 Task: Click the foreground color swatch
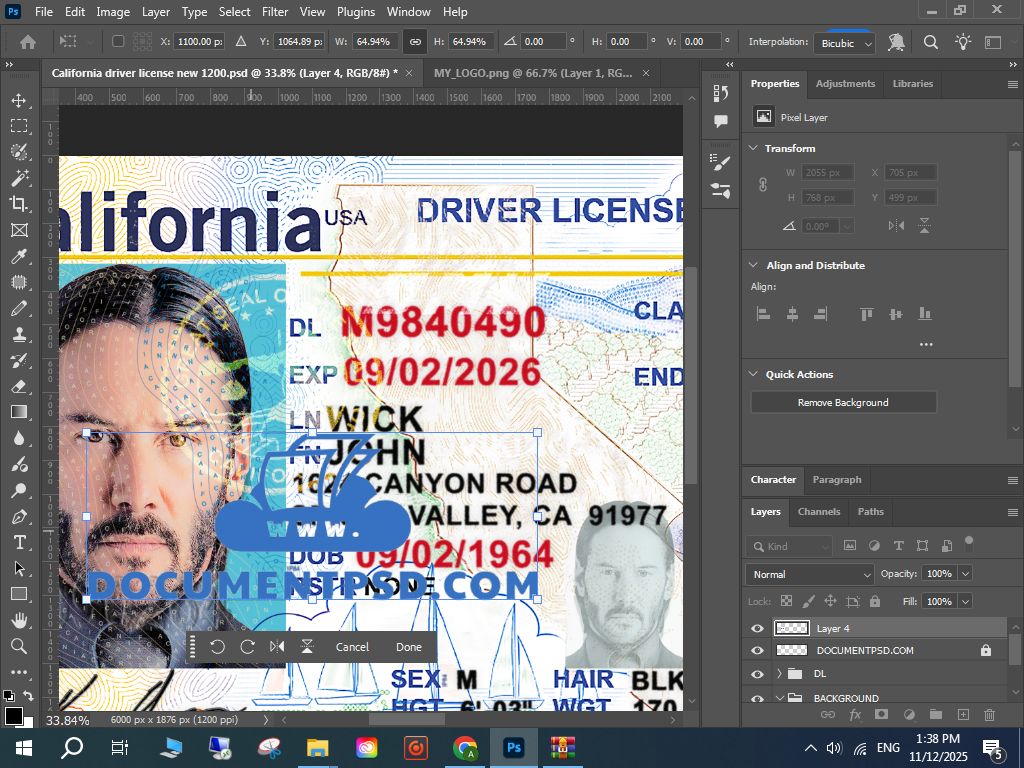click(x=13, y=715)
